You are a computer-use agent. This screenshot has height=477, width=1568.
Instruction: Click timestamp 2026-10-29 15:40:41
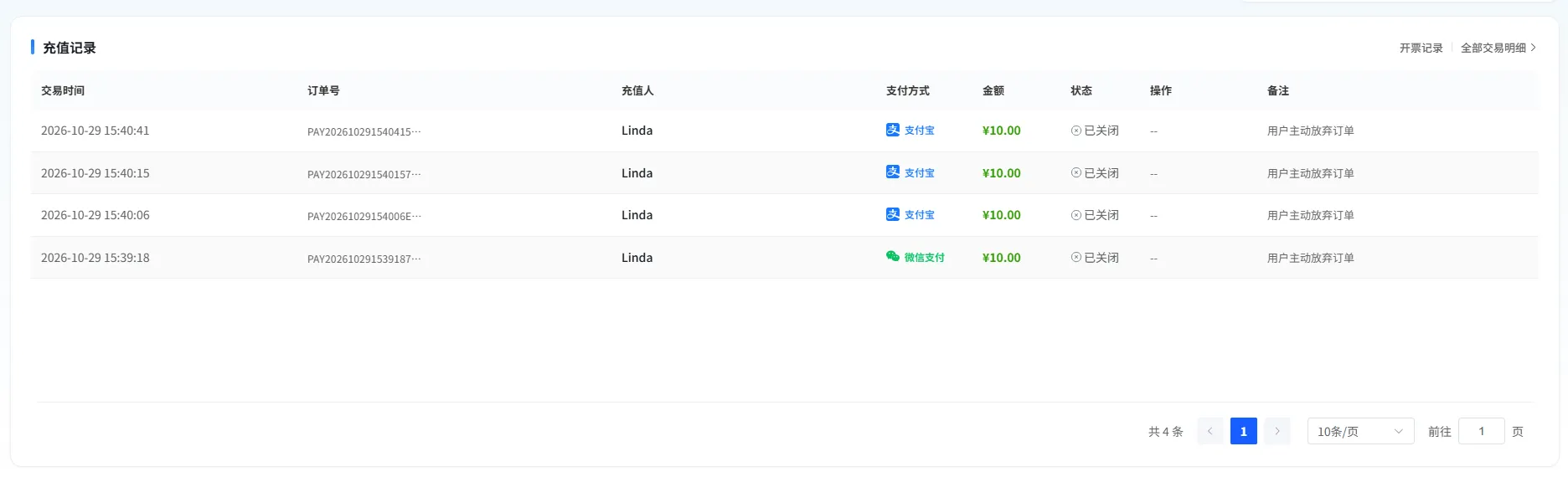point(95,131)
